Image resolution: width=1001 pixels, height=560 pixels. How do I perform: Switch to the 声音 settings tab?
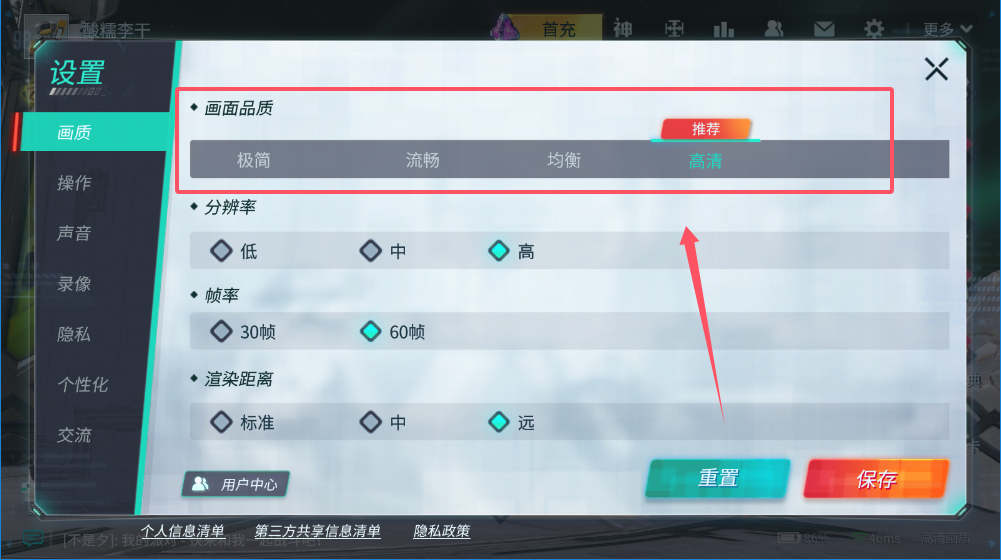[x=74, y=233]
